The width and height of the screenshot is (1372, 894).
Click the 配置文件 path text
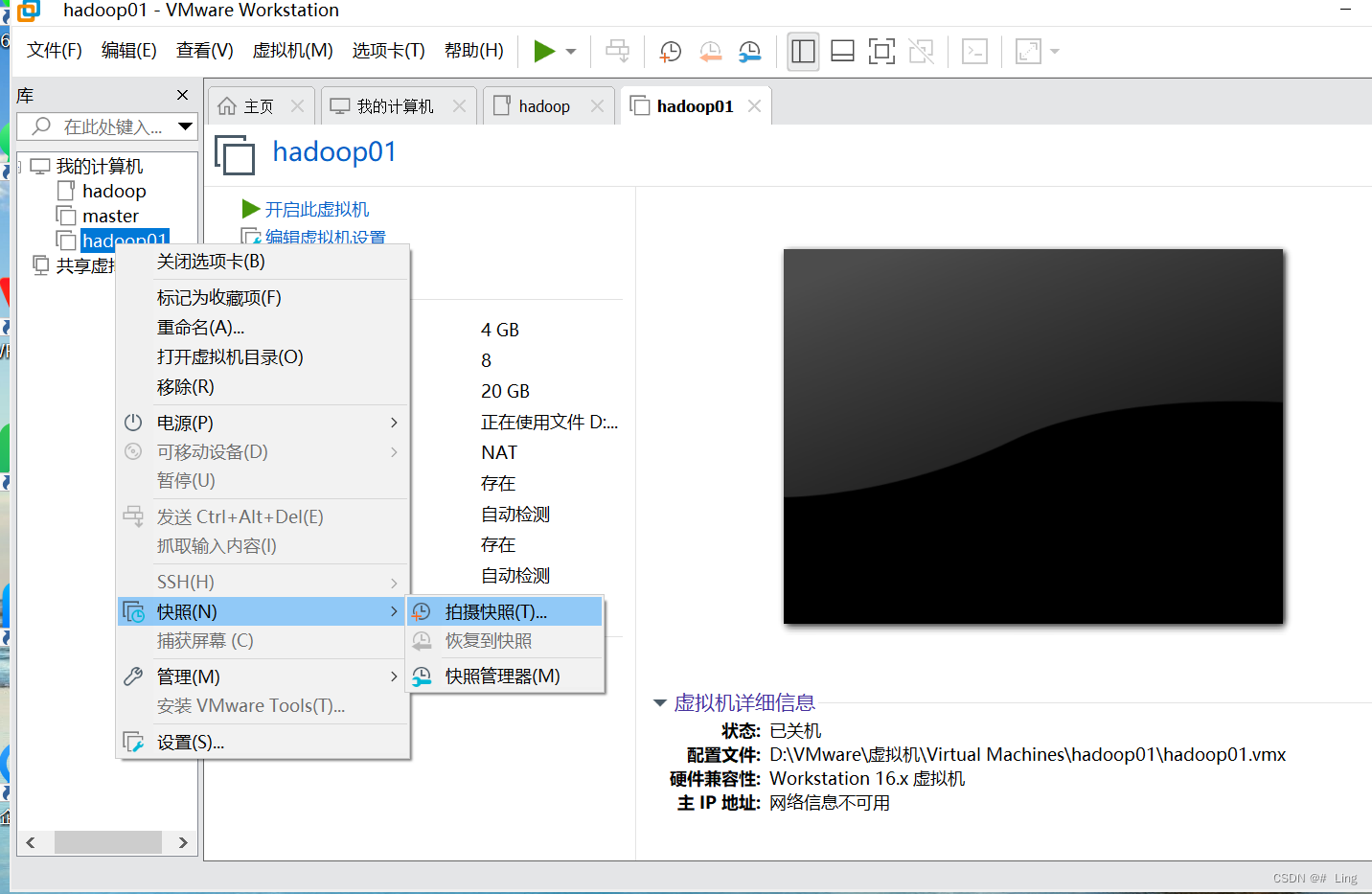tap(1027, 755)
